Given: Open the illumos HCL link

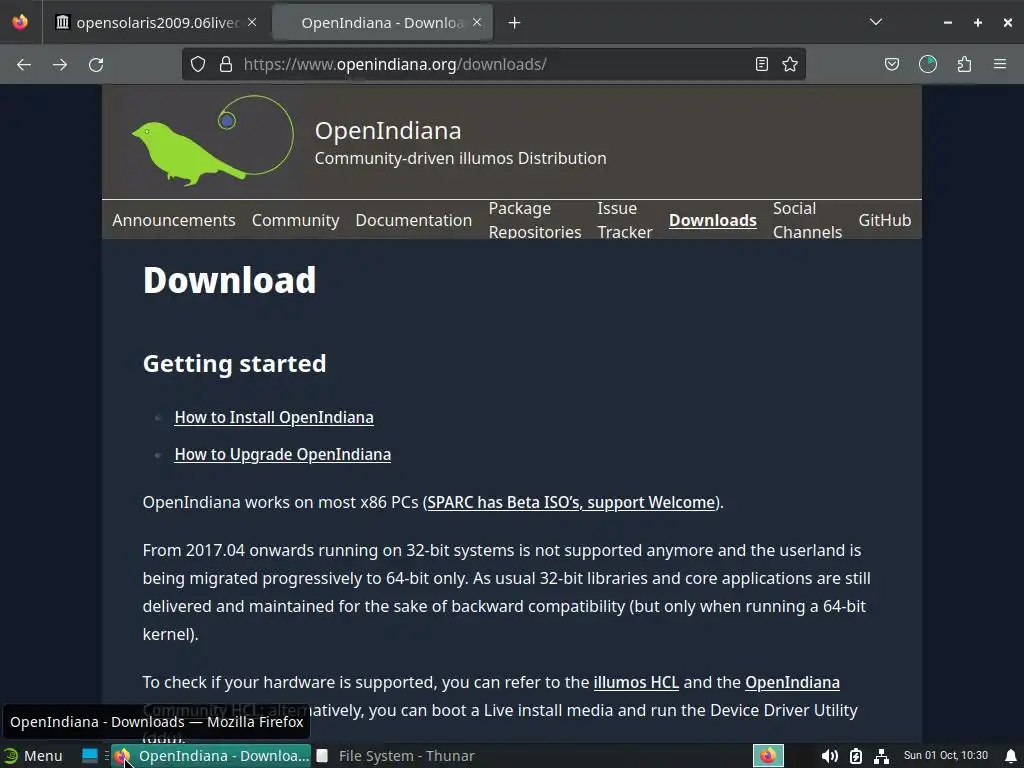Looking at the screenshot, I should tap(636, 682).
